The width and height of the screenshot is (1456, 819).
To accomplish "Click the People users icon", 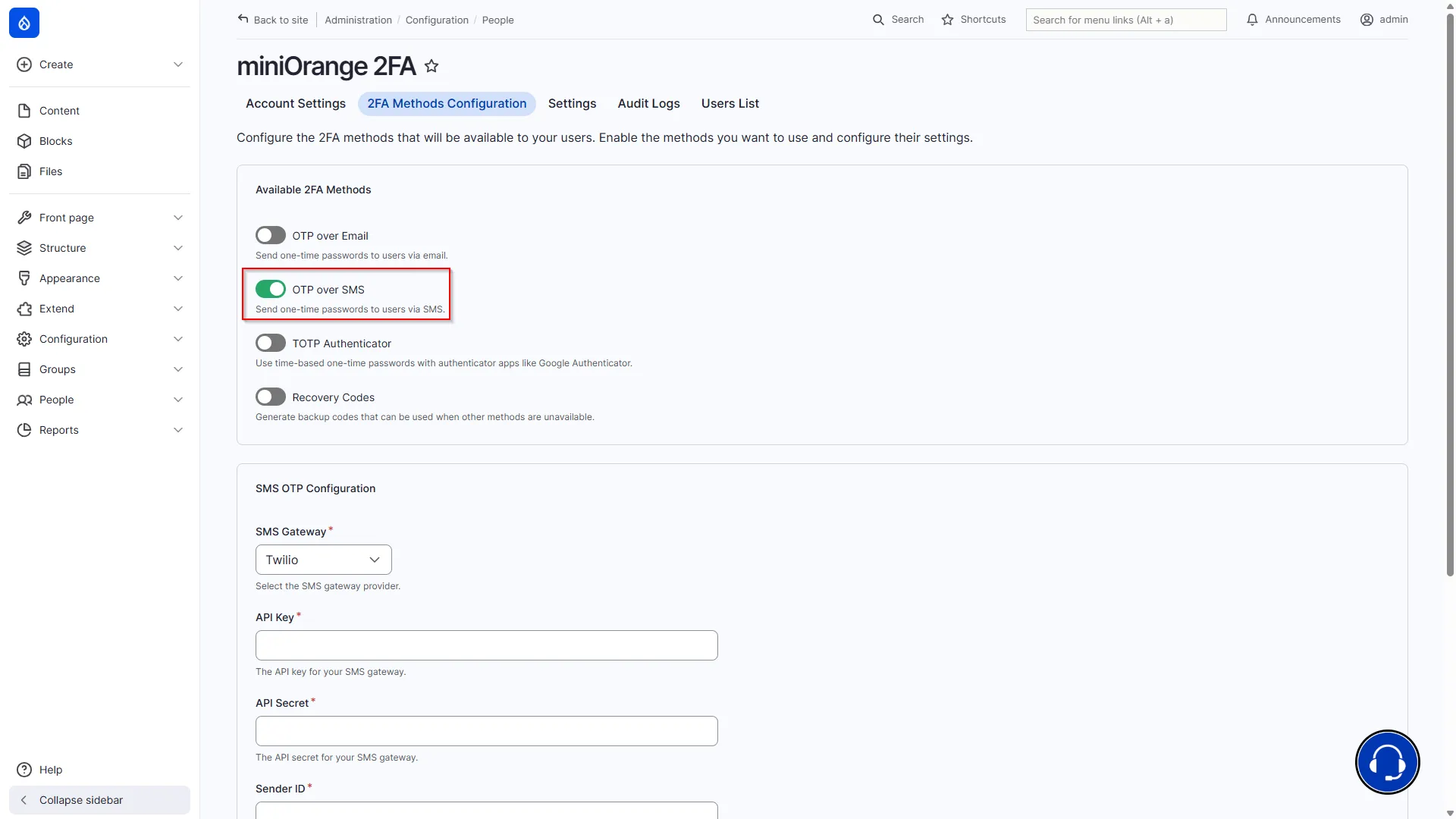I will click(x=24, y=400).
